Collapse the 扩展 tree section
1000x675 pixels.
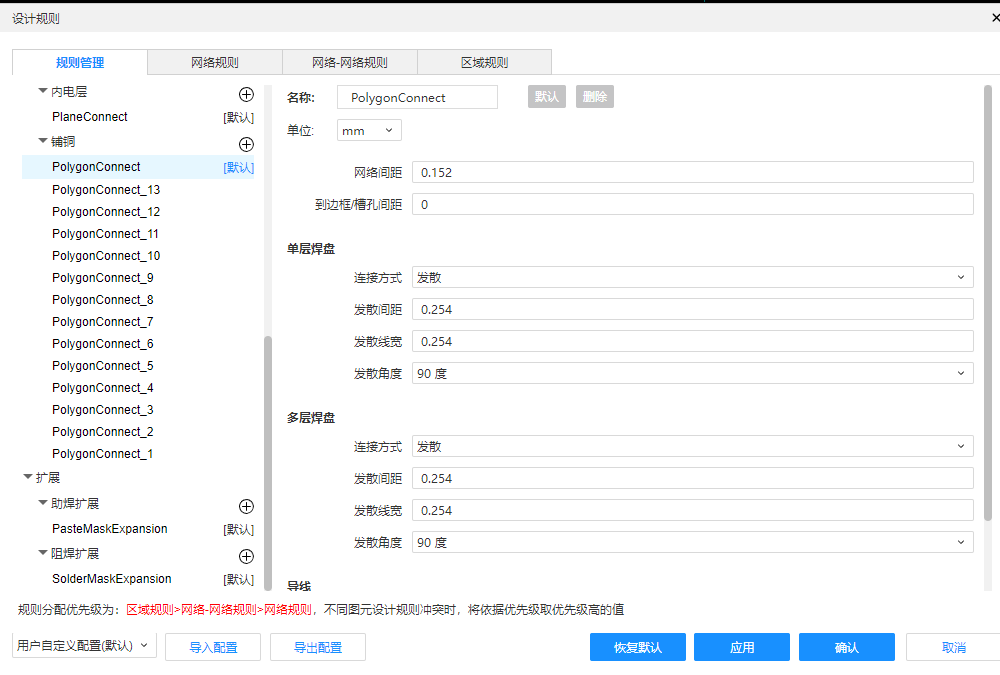coord(28,477)
